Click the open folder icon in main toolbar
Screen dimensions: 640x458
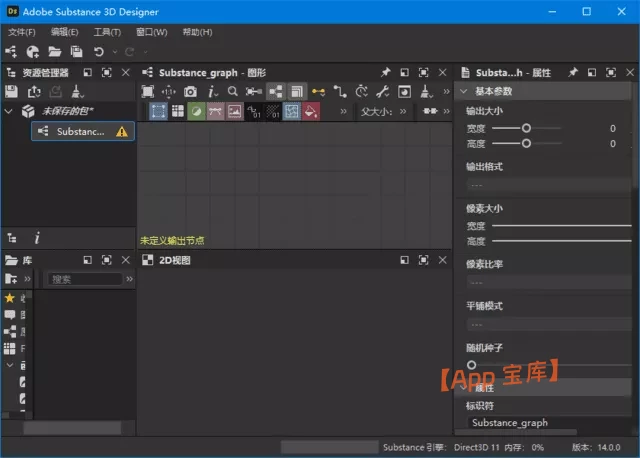coord(55,51)
